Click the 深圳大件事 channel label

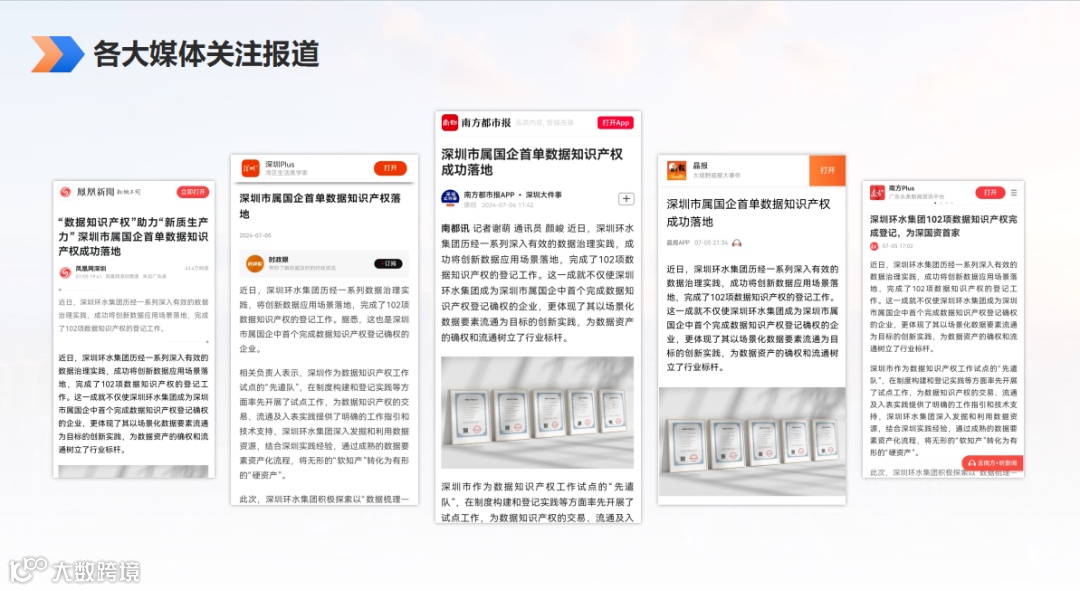(x=543, y=195)
